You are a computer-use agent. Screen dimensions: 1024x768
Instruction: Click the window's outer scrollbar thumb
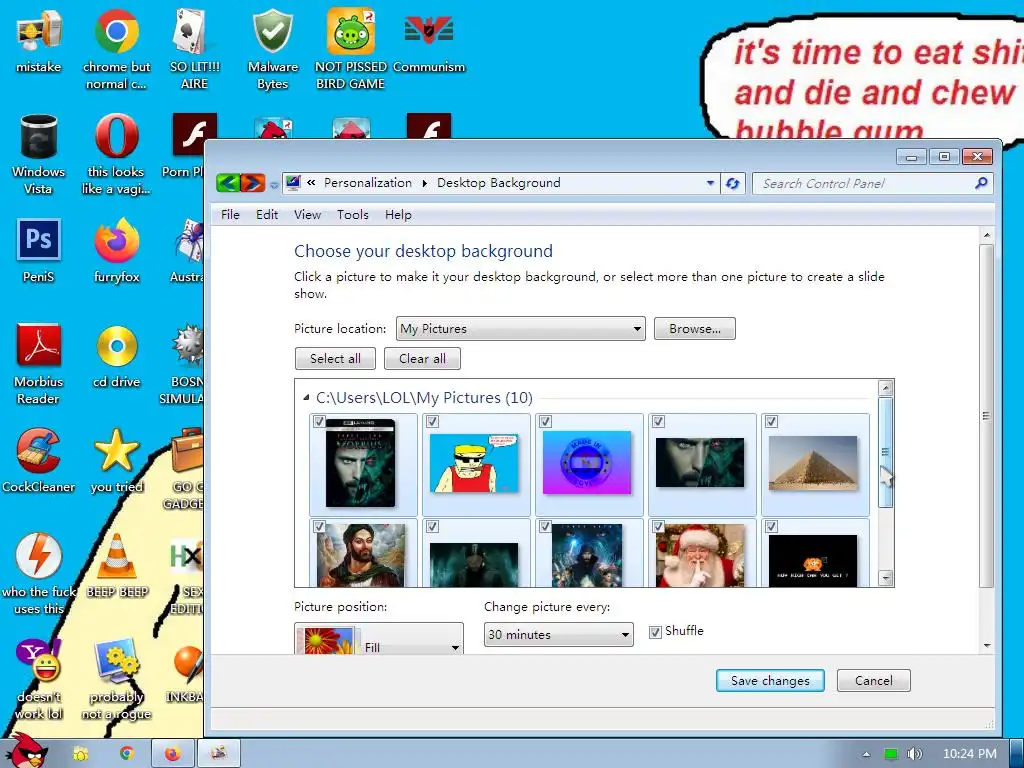986,416
